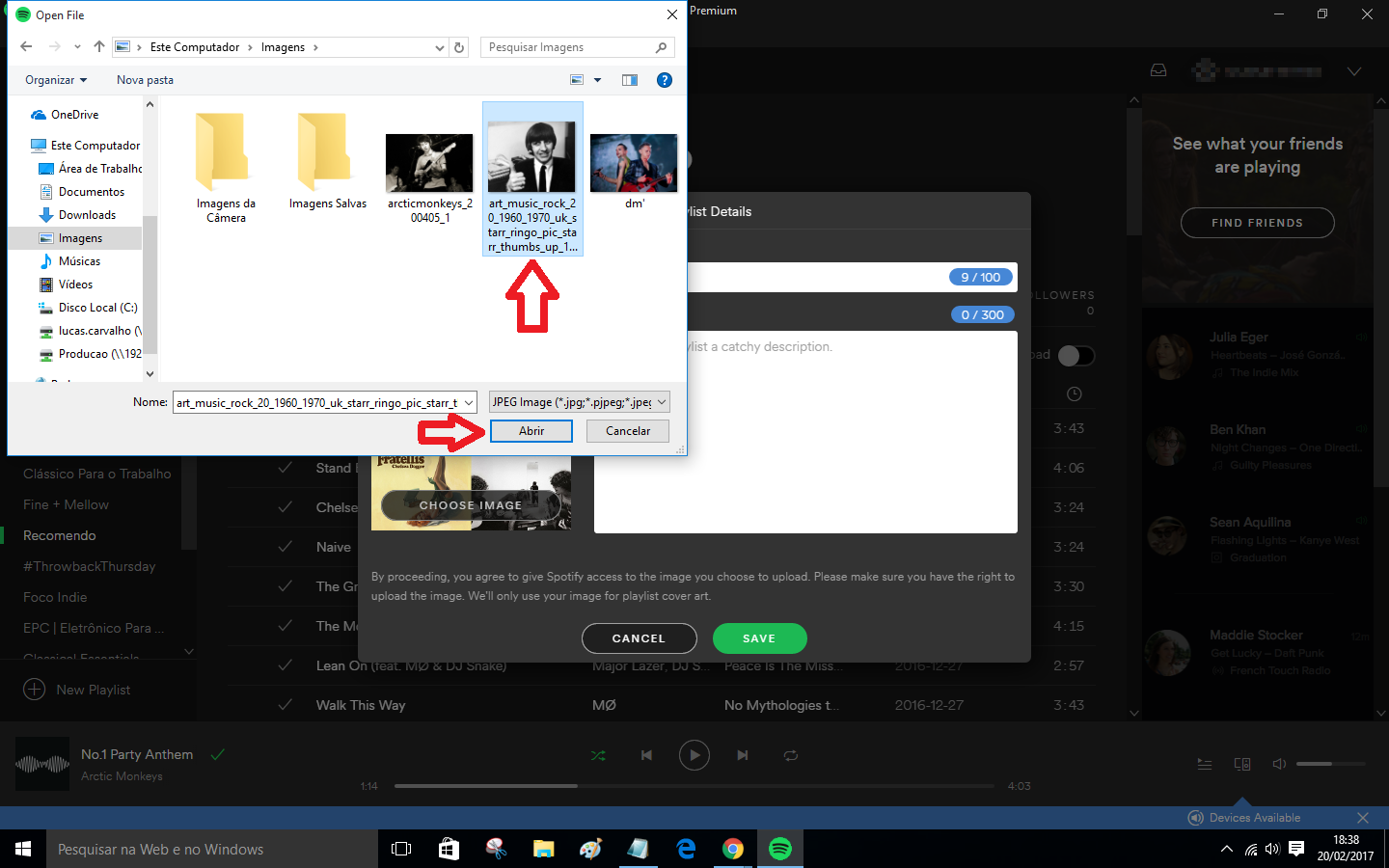The image size is (1389, 868).
Task: Skip to previous track
Action: tap(646, 755)
